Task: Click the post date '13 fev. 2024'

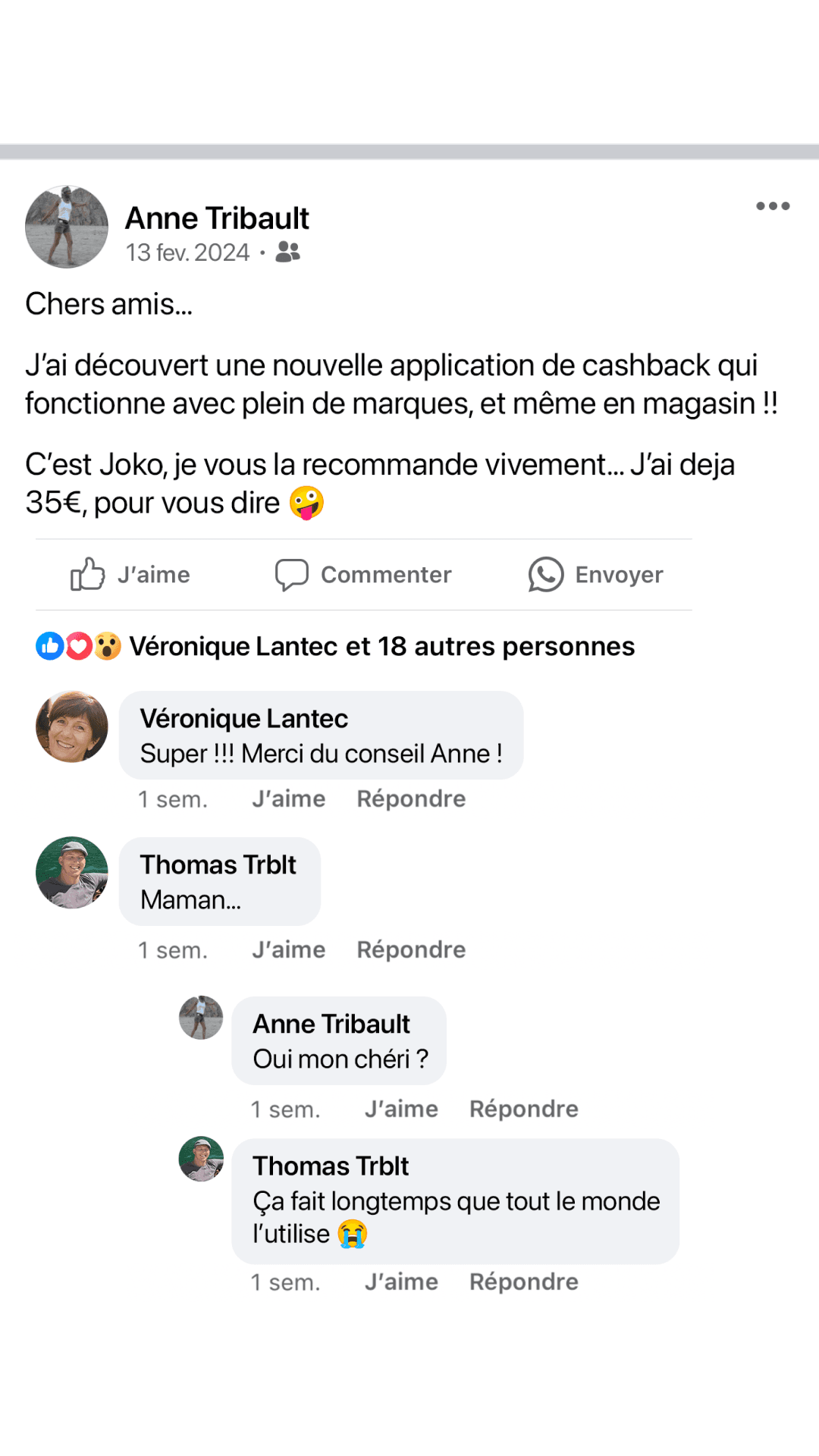Action: [x=187, y=253]
